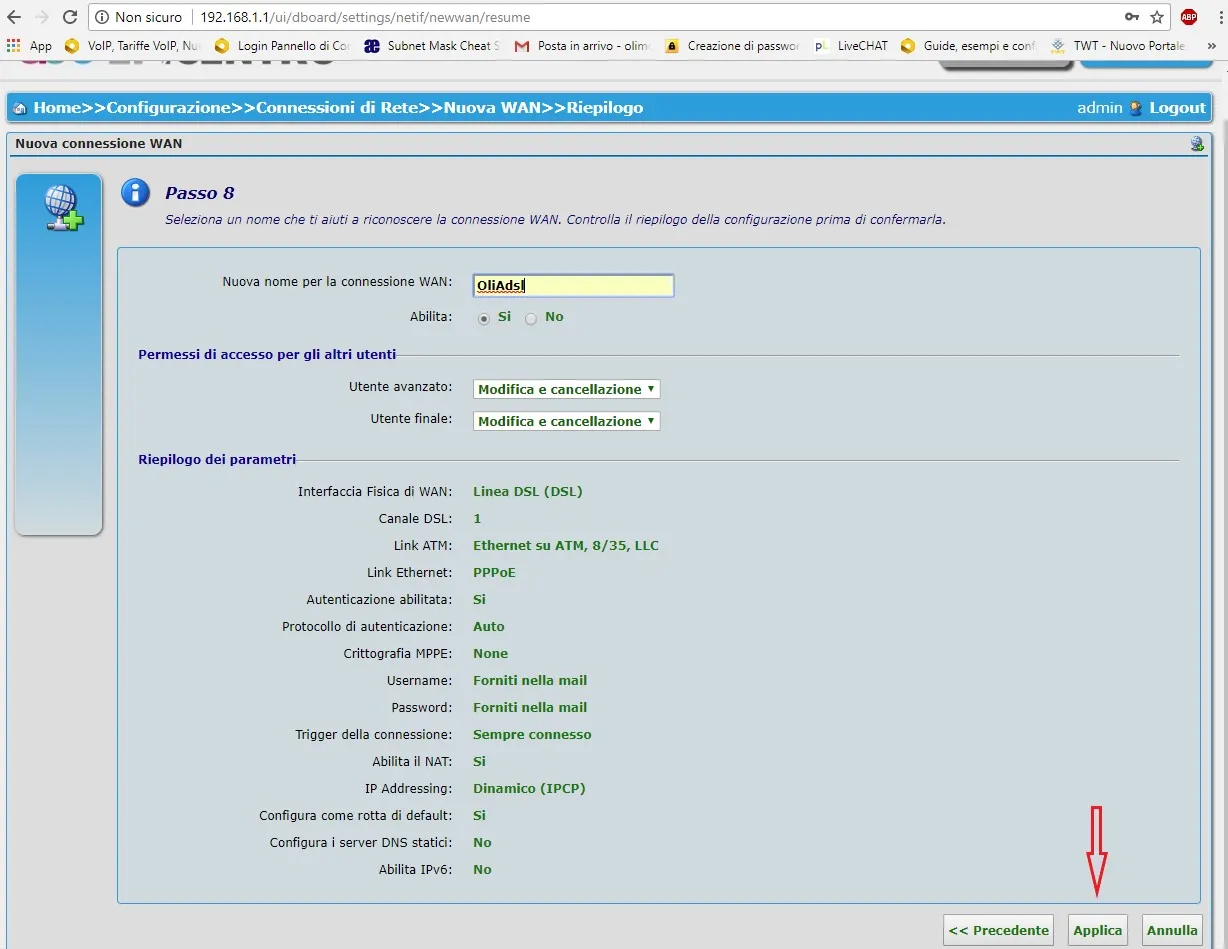The image size is (1228, 949).
Task: Click the Logout link
Action: pyautogui.click(x=1177, y=108)
